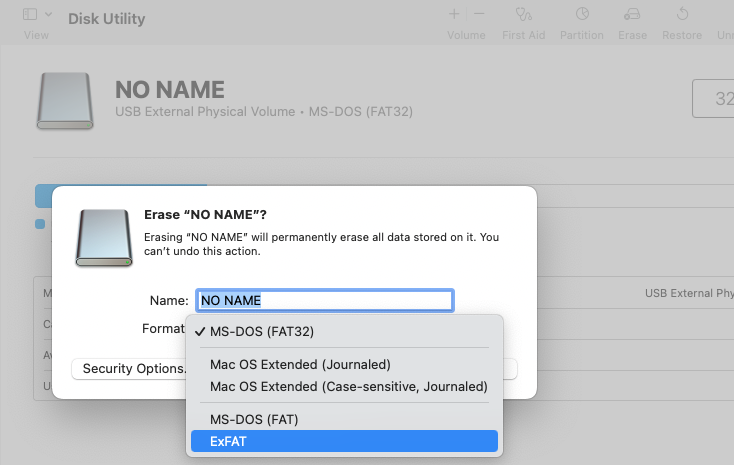
Task: Open the sidebar View icon
Action: pos(30,15)
